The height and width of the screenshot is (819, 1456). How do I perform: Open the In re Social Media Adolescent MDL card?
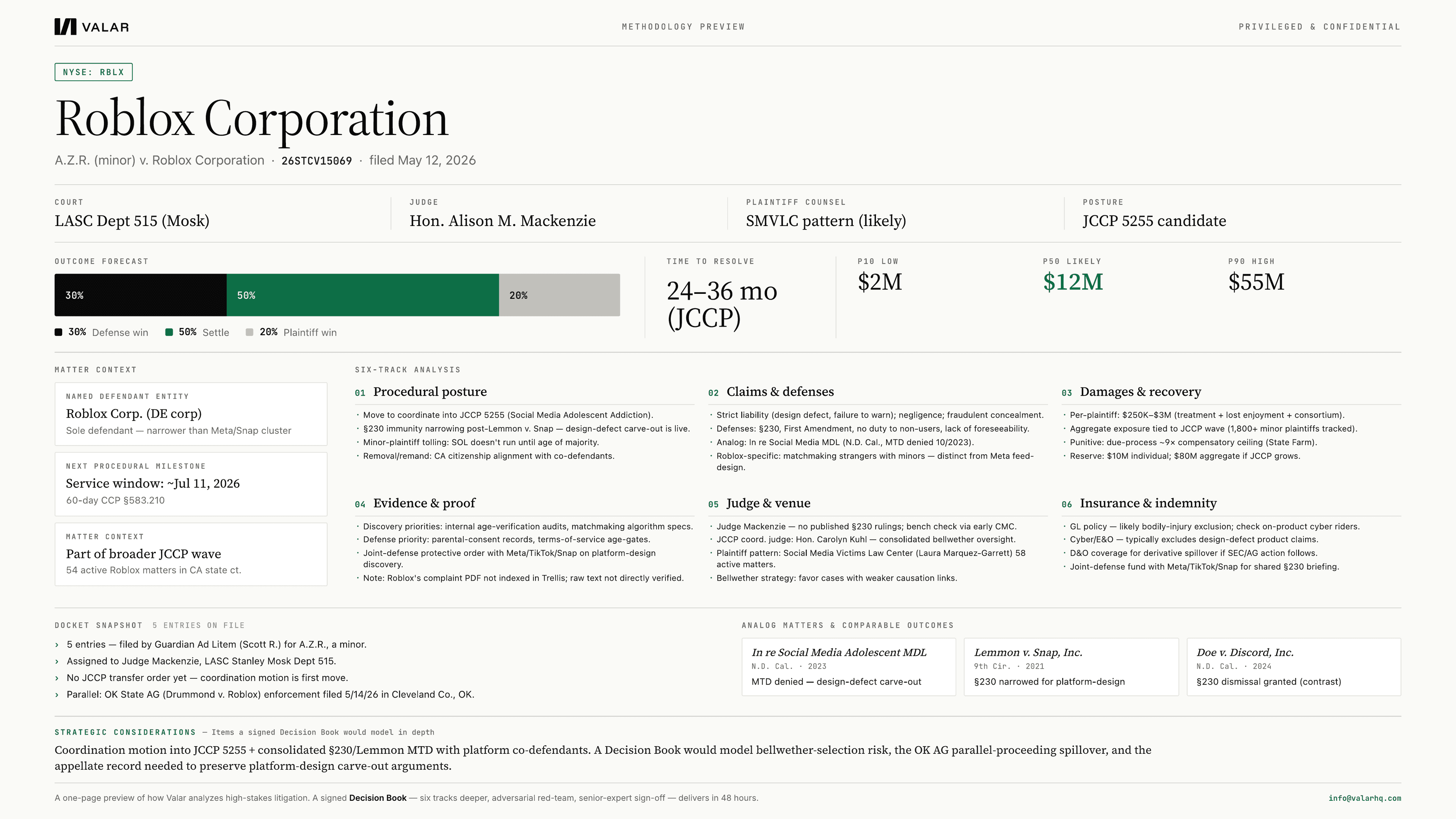[849, 667]
